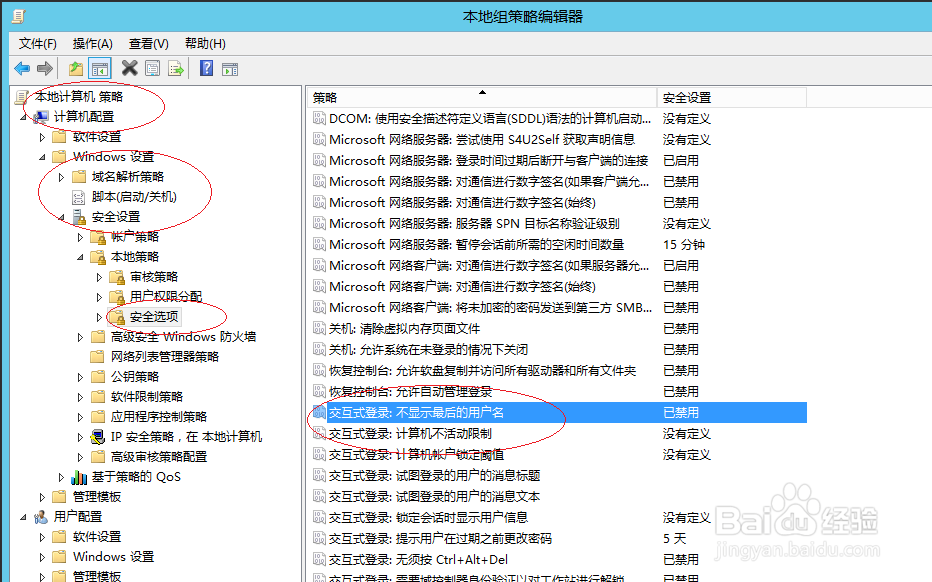The width and height of the screenshot is (932, 582).
Task: Open the 查看 menu
Action: click(147, 43)
